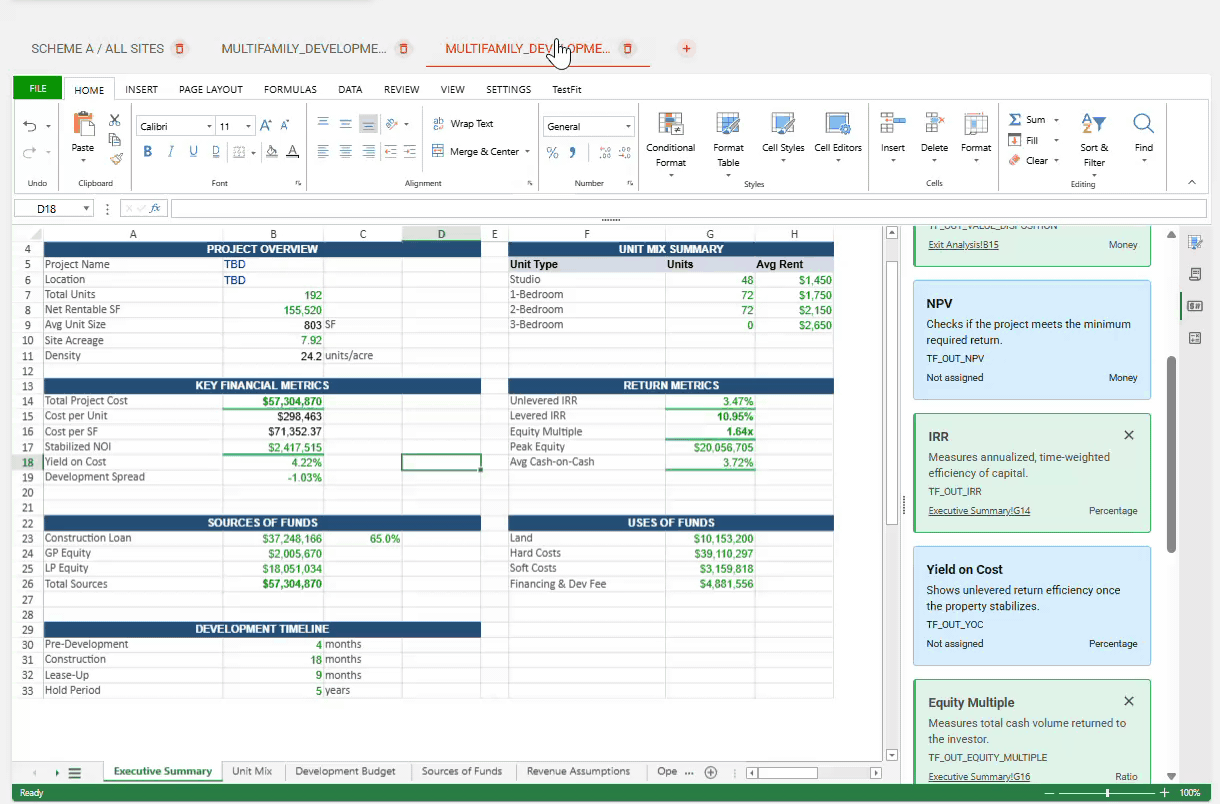Expand the Fill dropdown arrow
The width and height of the screenshot is (1220, 804).
tap(1056, 141)
